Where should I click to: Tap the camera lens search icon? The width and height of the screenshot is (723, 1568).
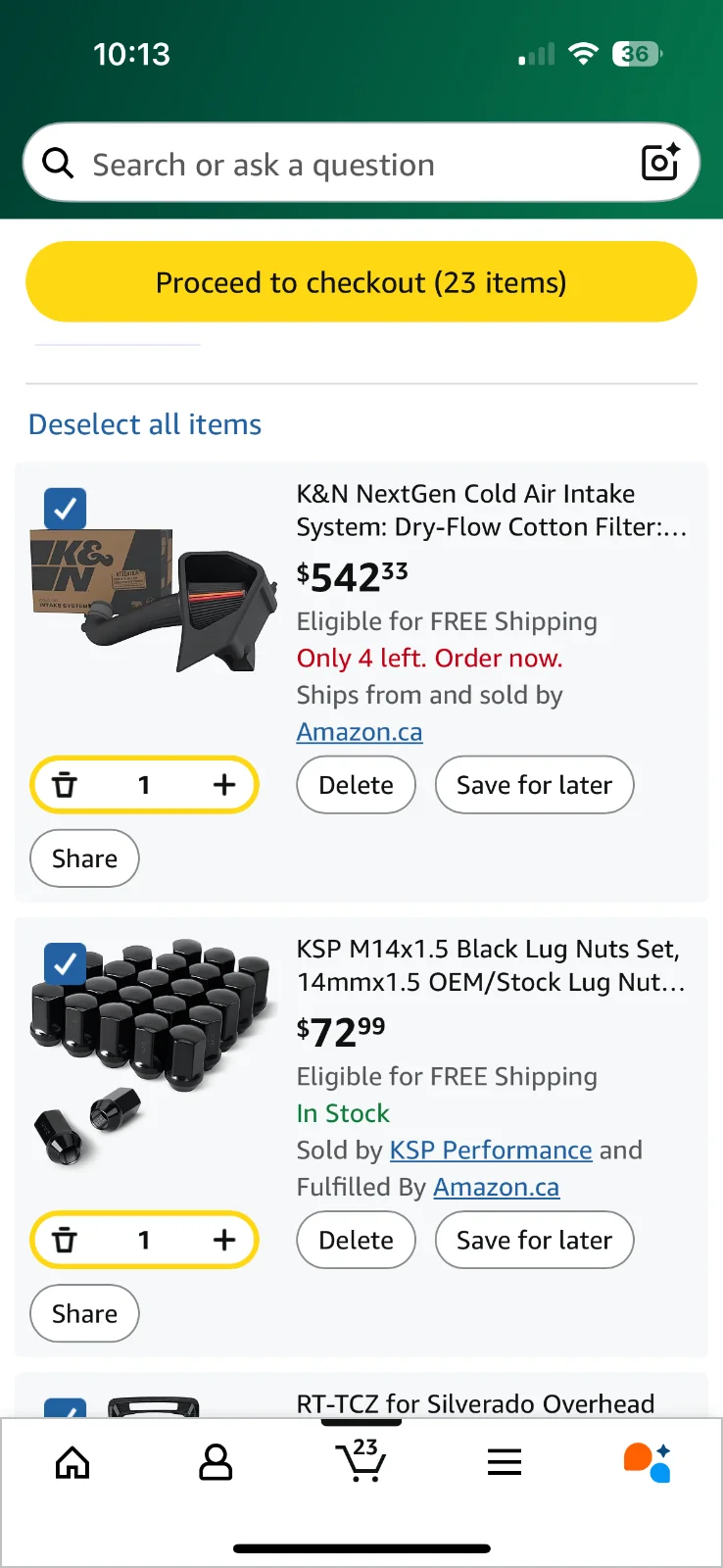659,163
